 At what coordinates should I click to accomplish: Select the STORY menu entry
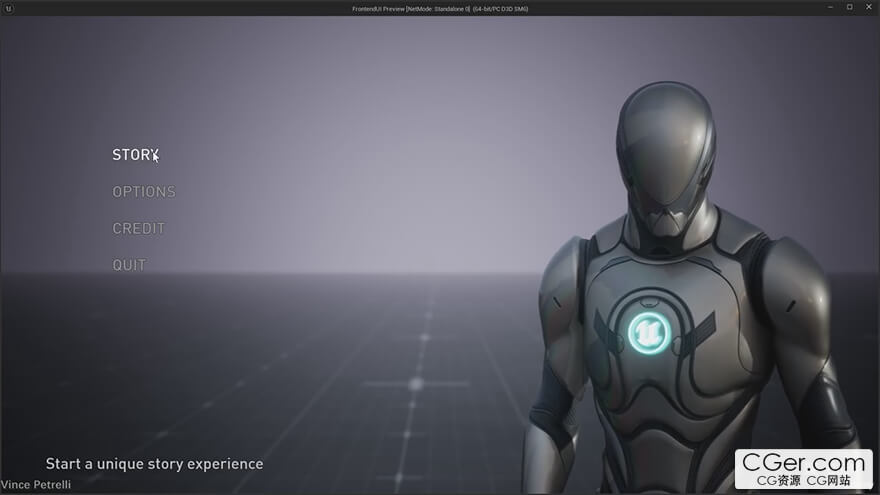[x=135, y=155]
